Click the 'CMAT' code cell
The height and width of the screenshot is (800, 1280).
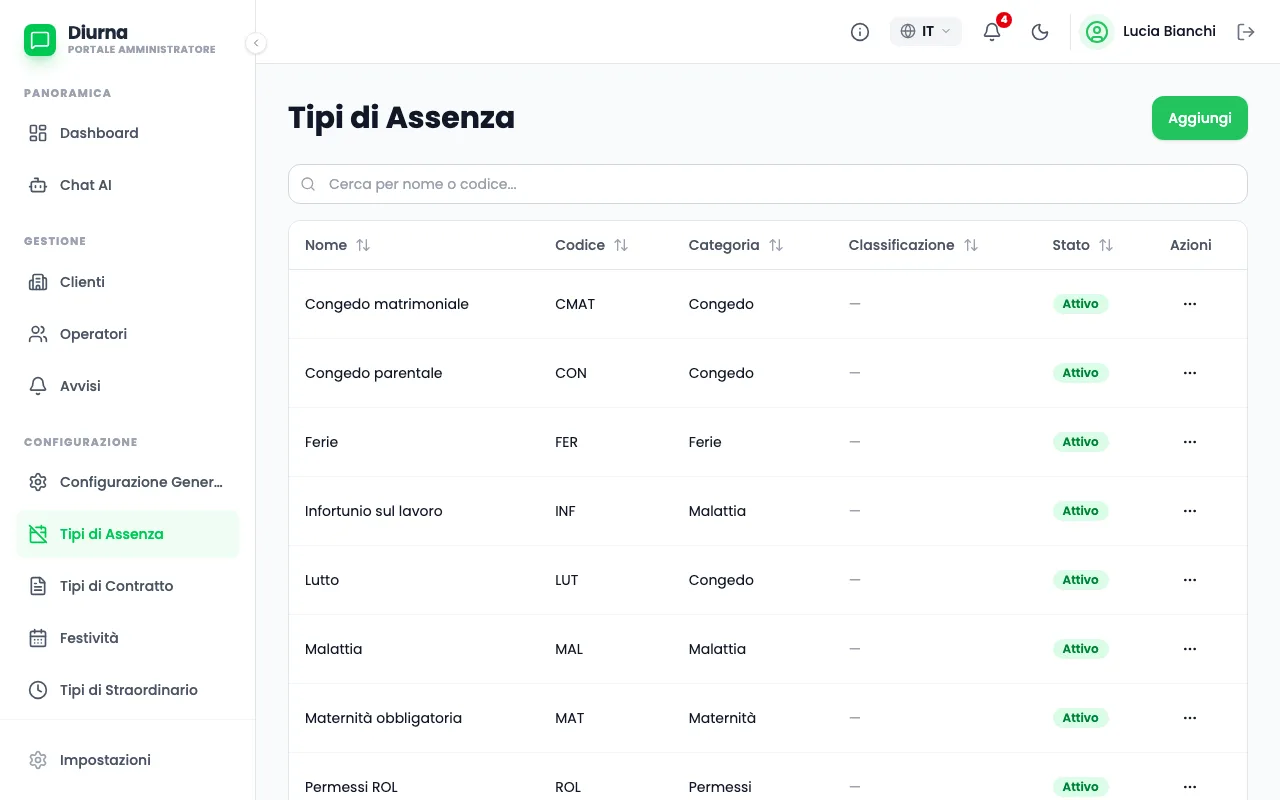point(575,304)
